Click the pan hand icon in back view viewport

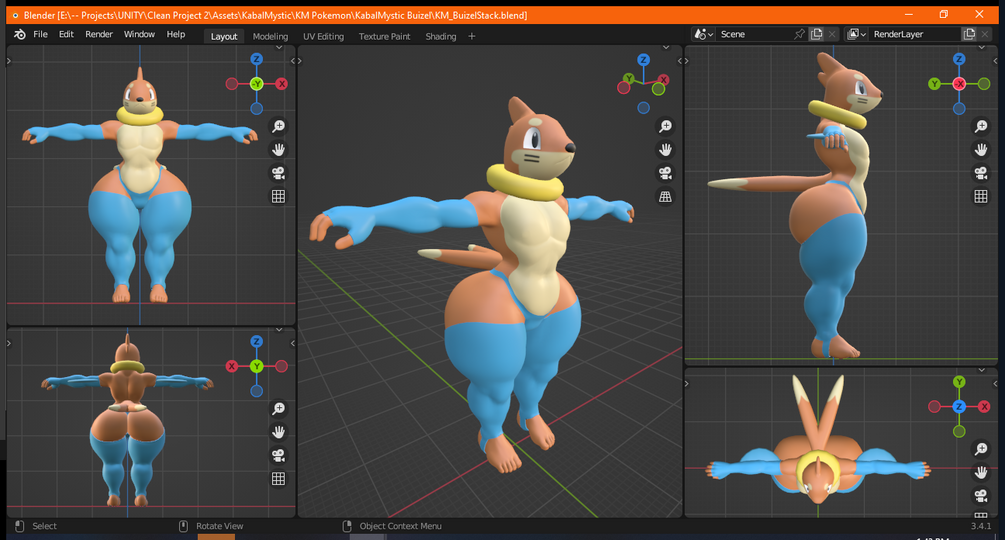point(278,432)
